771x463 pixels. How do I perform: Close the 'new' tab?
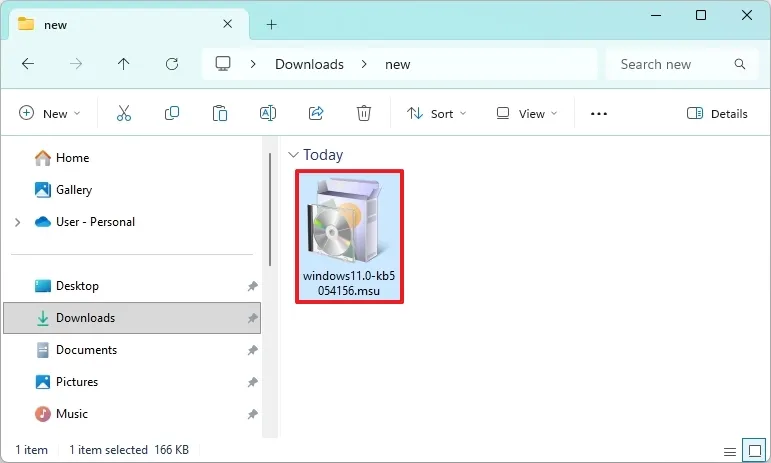tap(227, 24)
